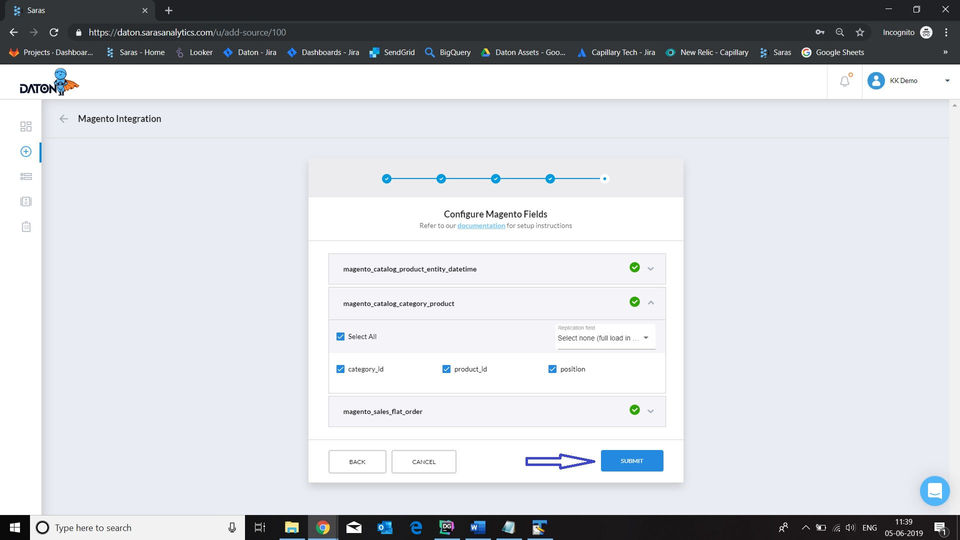Click the zoom magnifier icon in address bar

pos(840,32)
